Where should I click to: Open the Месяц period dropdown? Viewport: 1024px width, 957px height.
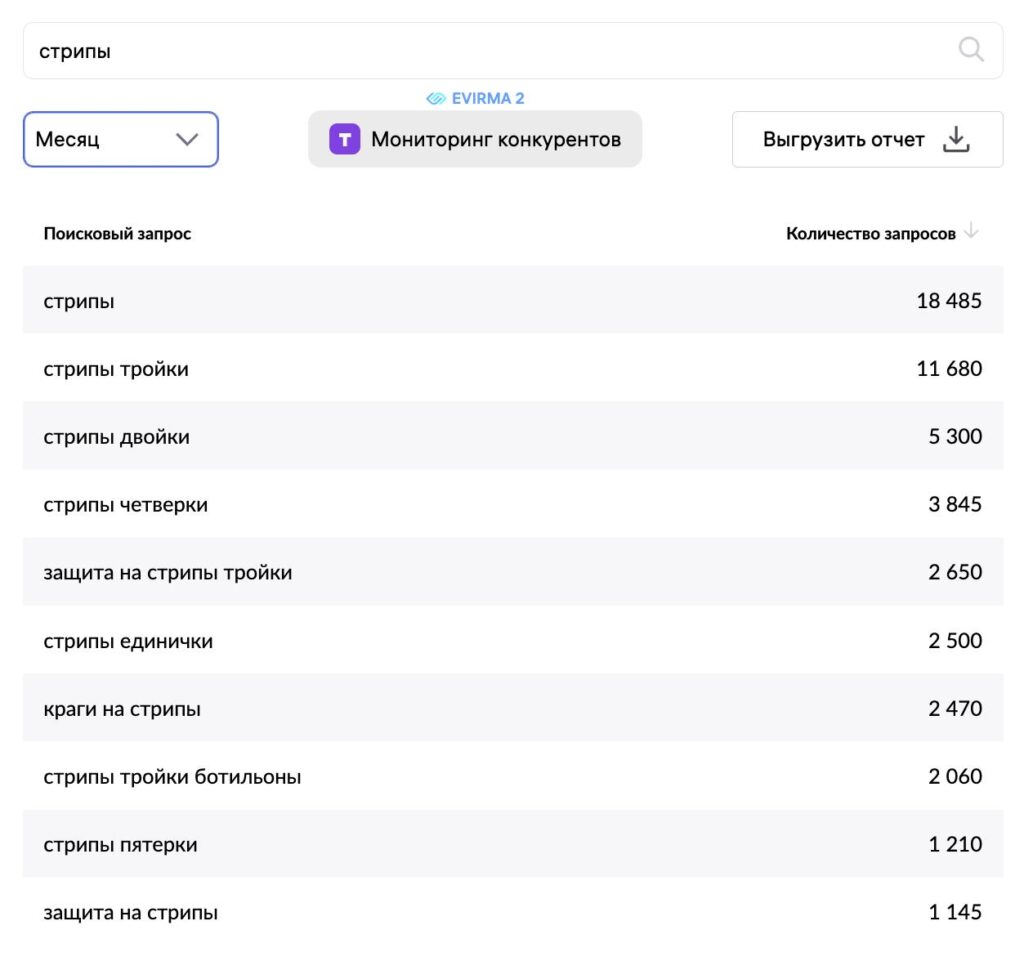121,139
